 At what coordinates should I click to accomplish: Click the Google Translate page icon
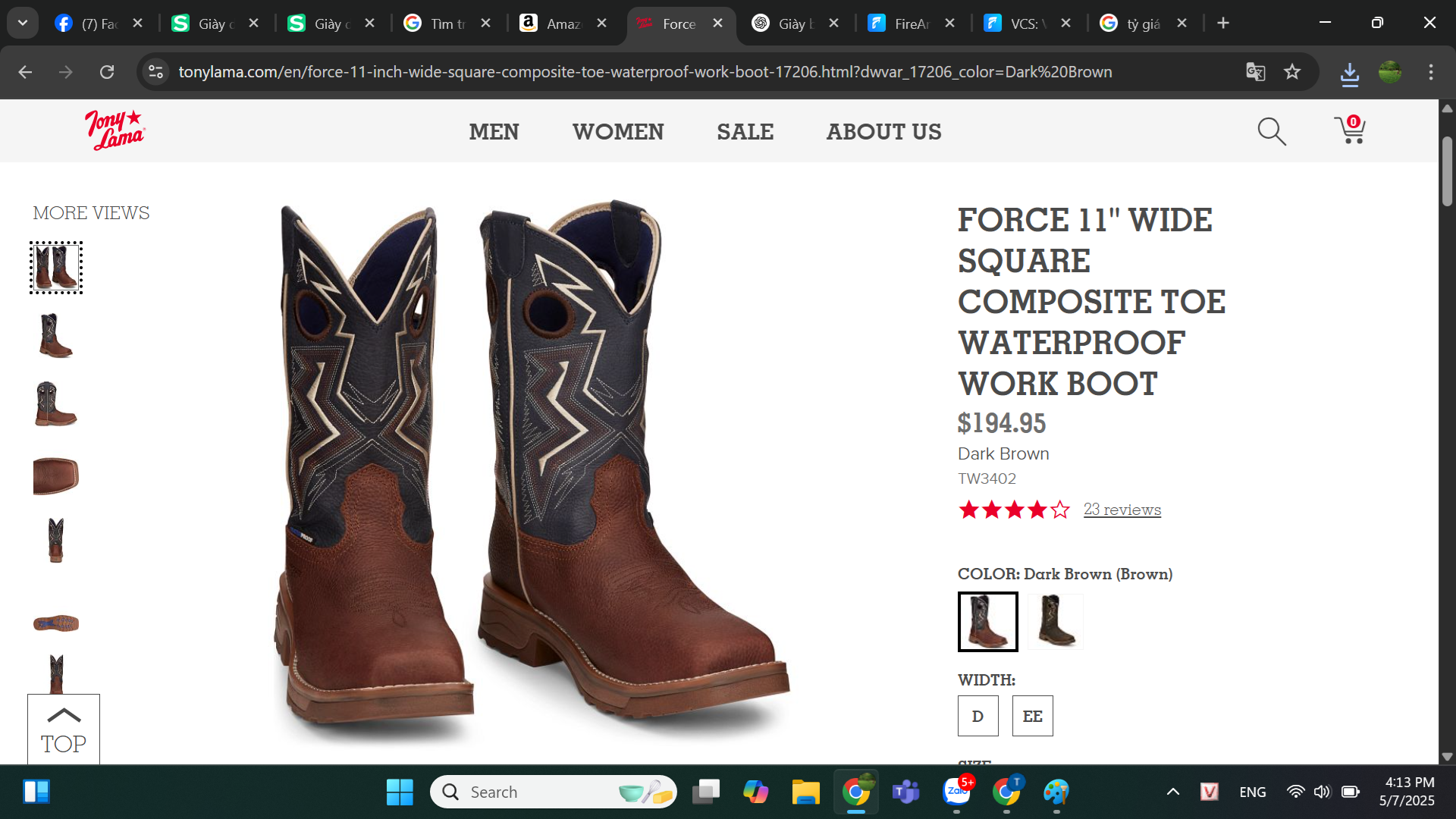[x=1255, y=72]
